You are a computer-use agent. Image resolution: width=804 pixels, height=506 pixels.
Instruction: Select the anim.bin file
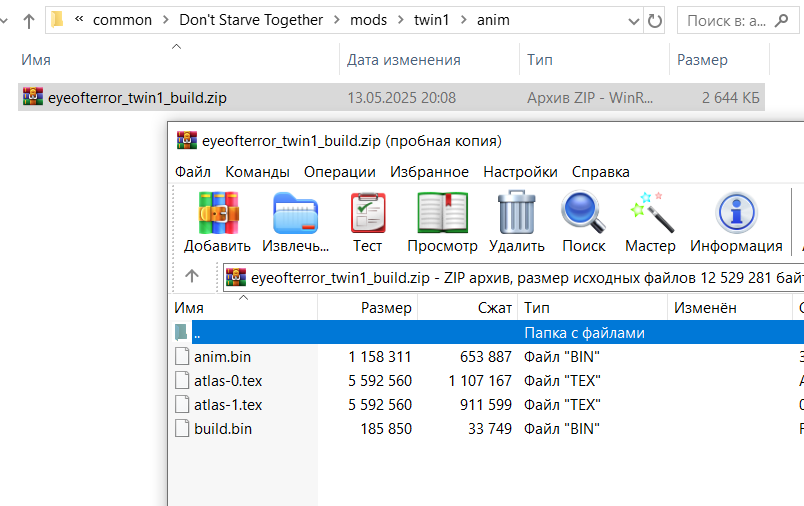[223, 356]
